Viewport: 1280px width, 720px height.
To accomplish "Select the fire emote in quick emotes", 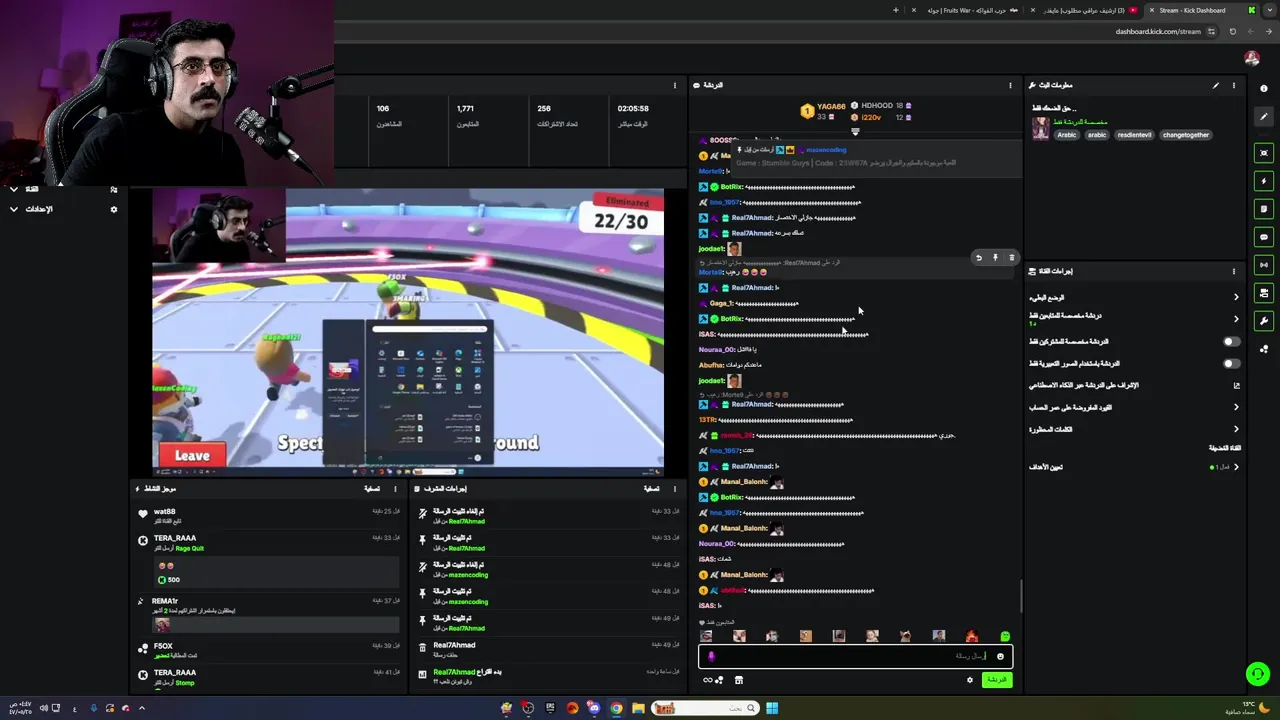I will [972, 636].
